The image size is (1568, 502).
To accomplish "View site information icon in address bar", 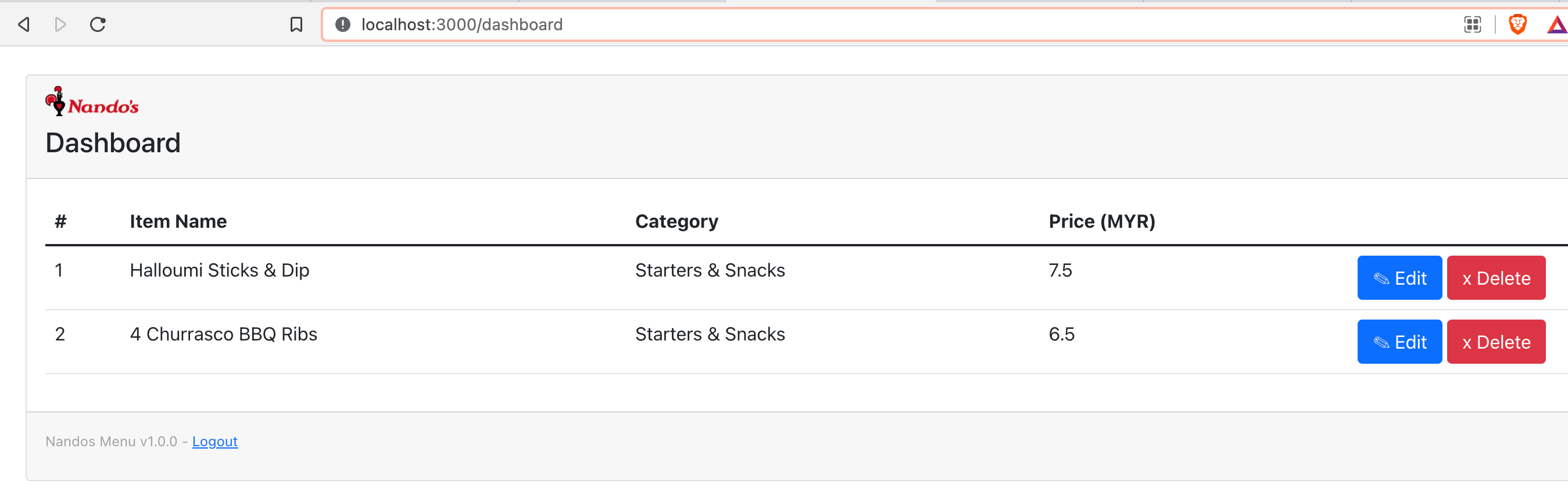I will coord(343,24).
